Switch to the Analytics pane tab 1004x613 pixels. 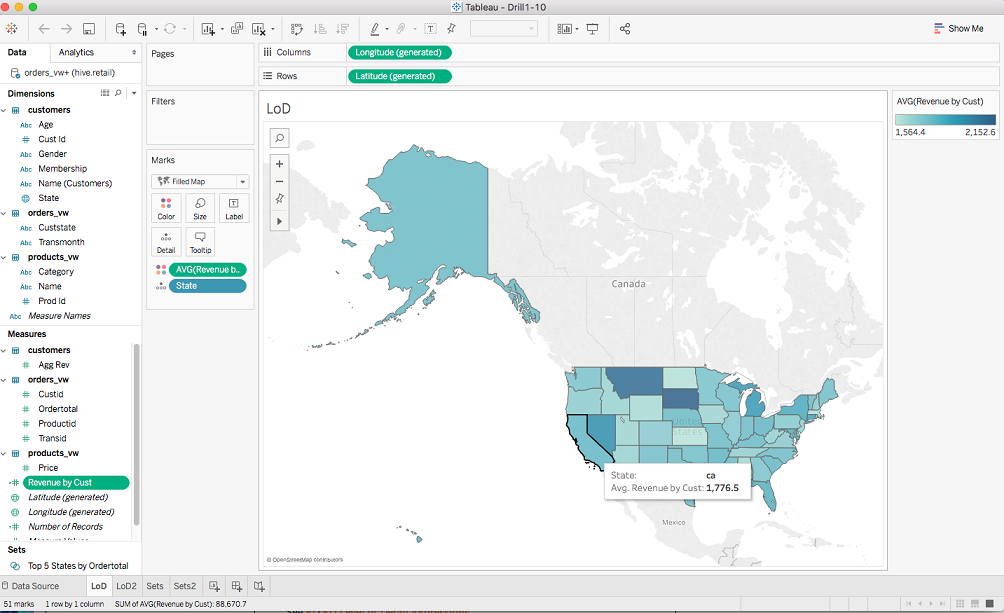click(76, 52)
